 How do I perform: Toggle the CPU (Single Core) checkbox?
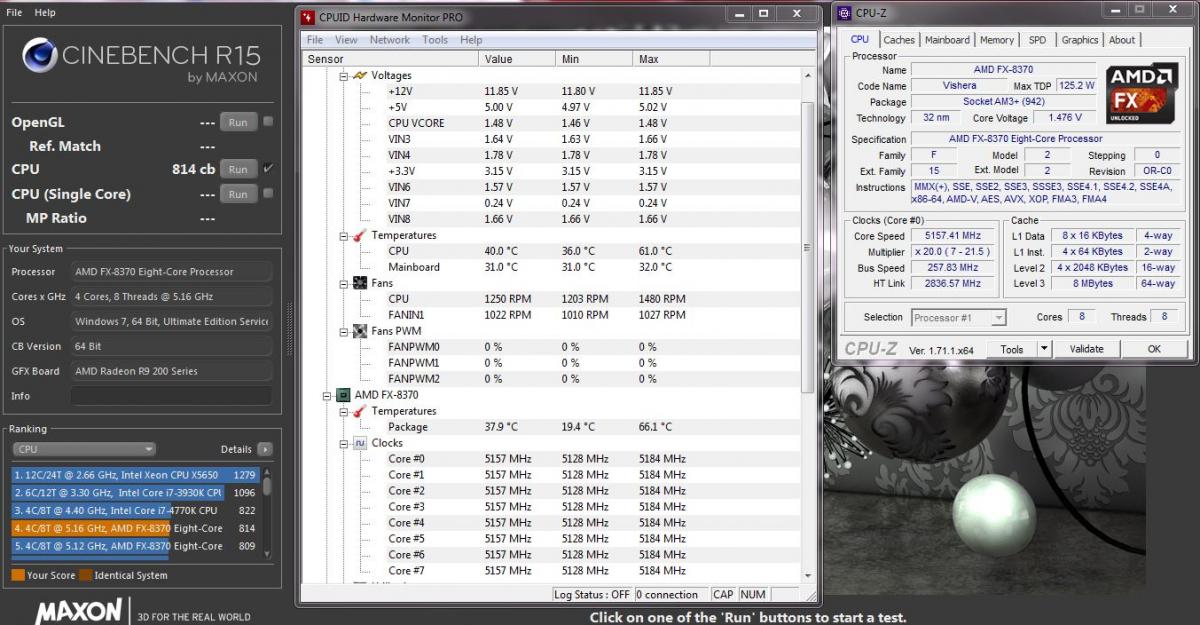268,193
